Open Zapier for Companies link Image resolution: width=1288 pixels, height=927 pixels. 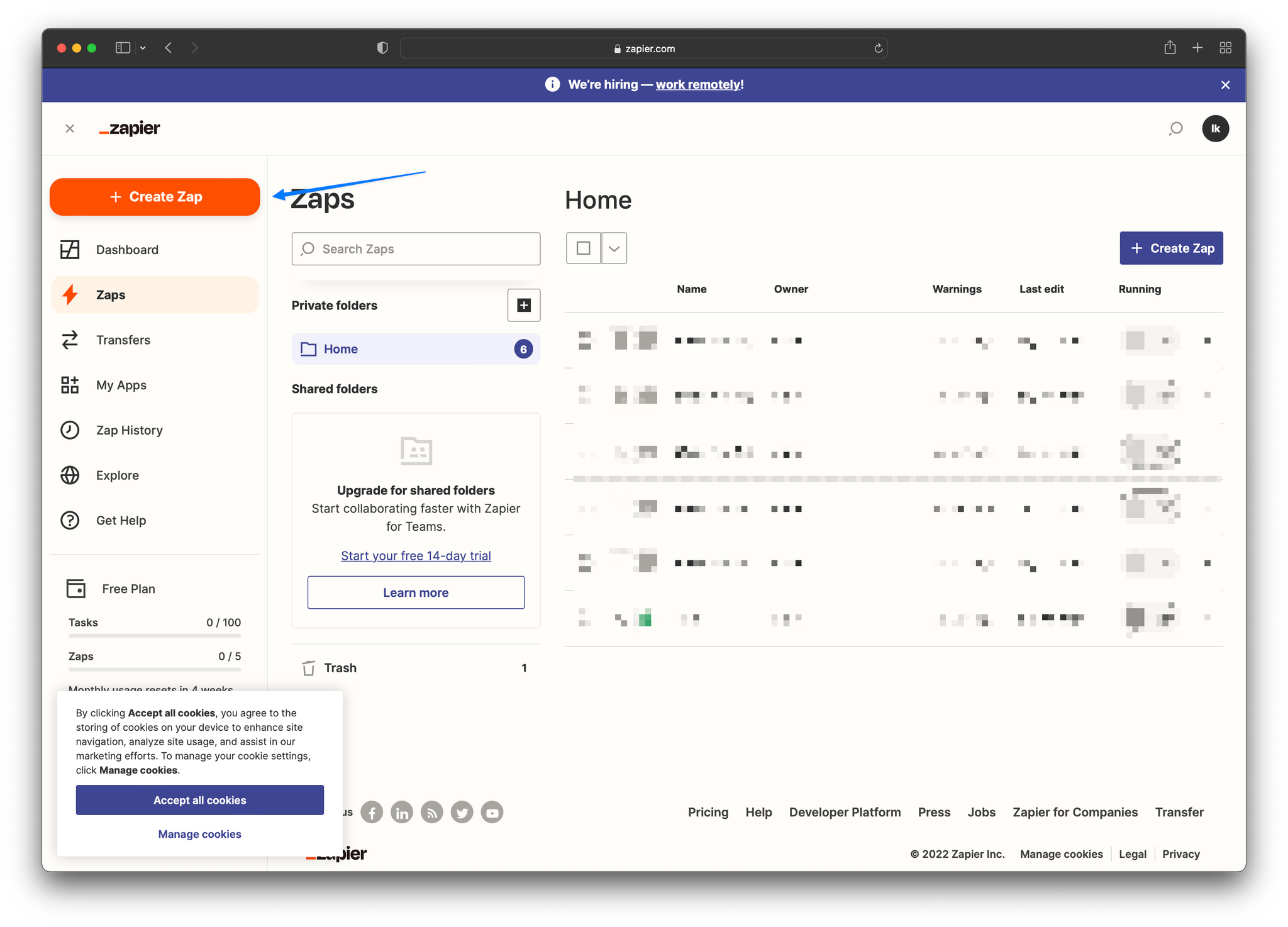click(x=1075, y=812)
